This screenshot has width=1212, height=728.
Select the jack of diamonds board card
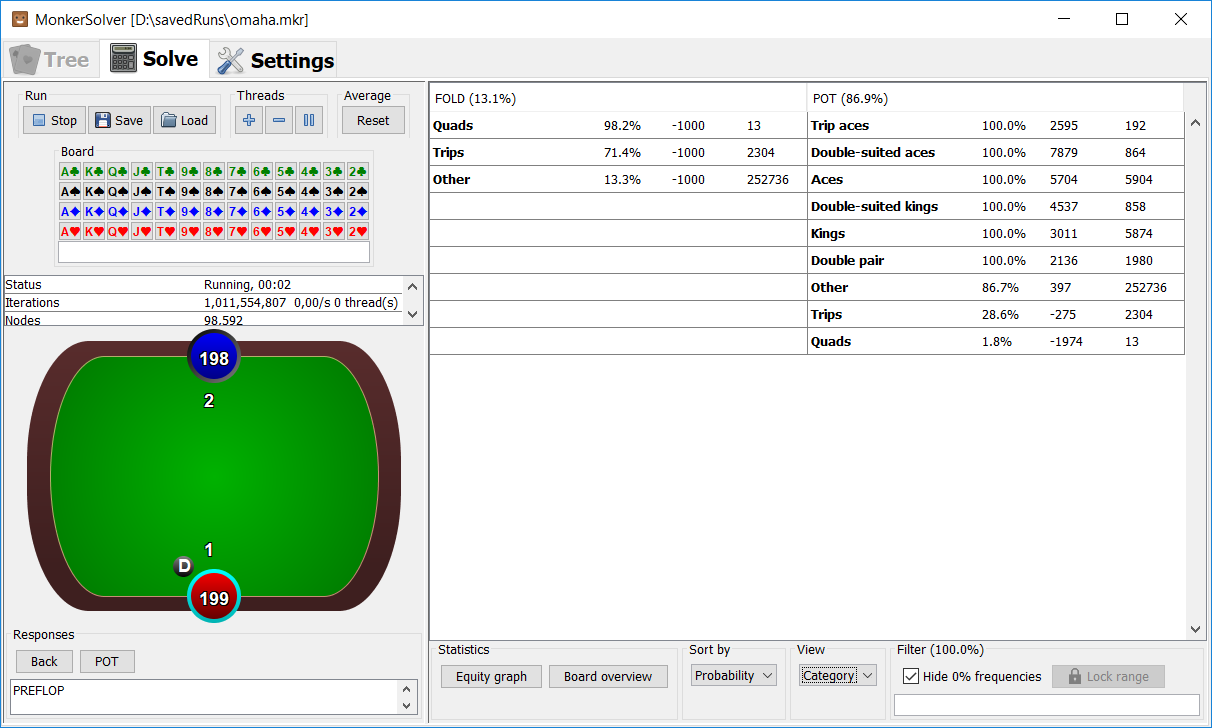pos(142,211)
